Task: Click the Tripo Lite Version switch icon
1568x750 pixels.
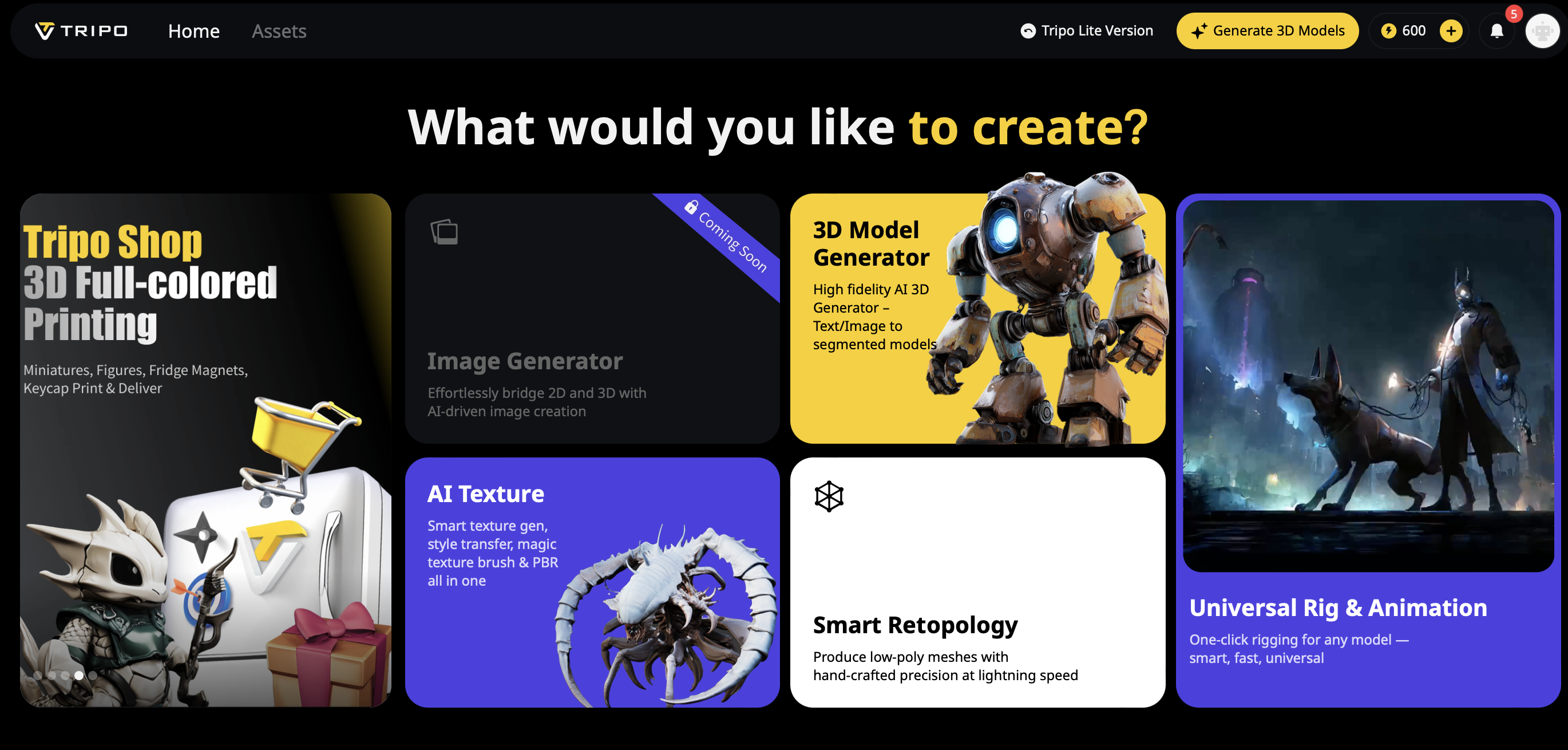Action: 1027,30
